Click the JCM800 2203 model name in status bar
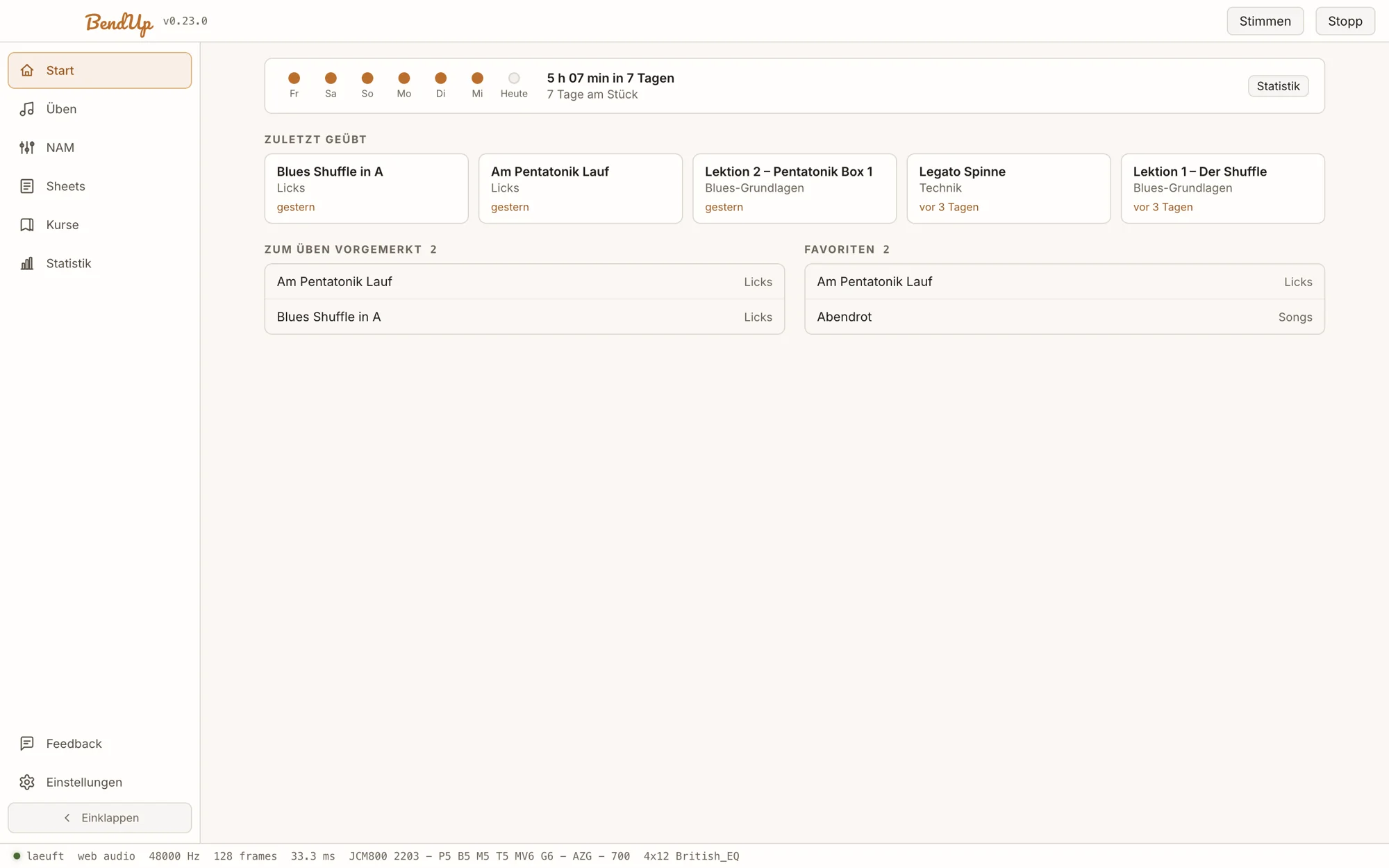Image resolution: width=1389 pixels, height=868 pixels. [490, 856]
